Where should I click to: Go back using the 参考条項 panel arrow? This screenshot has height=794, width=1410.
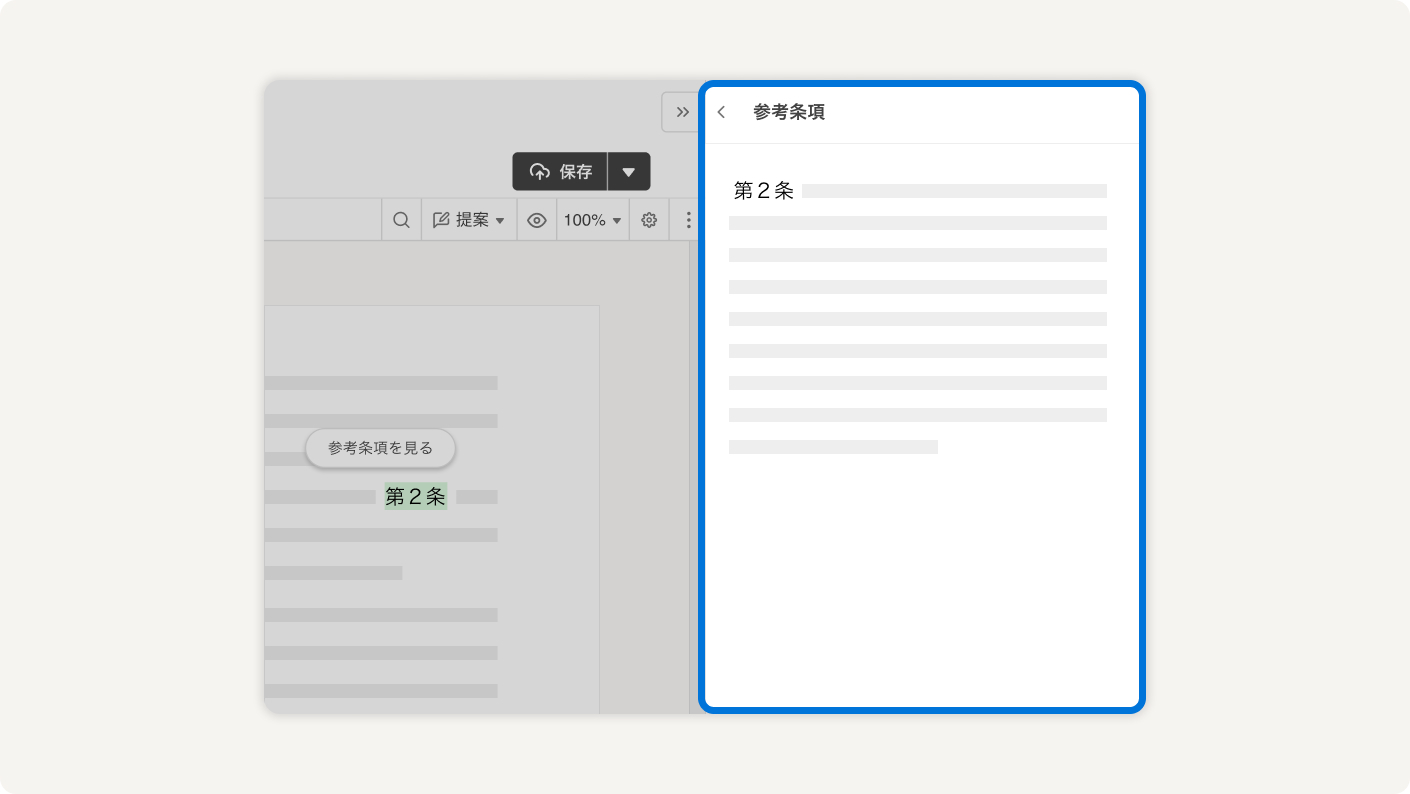click(721, 112)
